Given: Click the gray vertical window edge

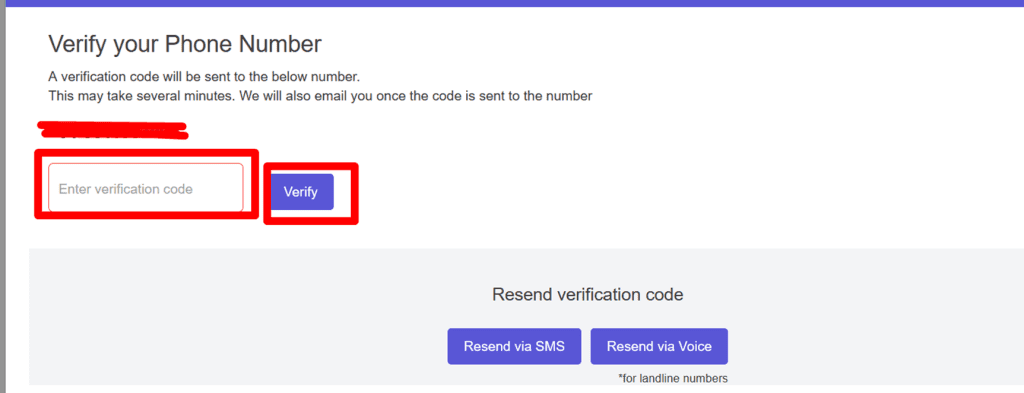Looking at the screenshot, I should pos(3,196).
